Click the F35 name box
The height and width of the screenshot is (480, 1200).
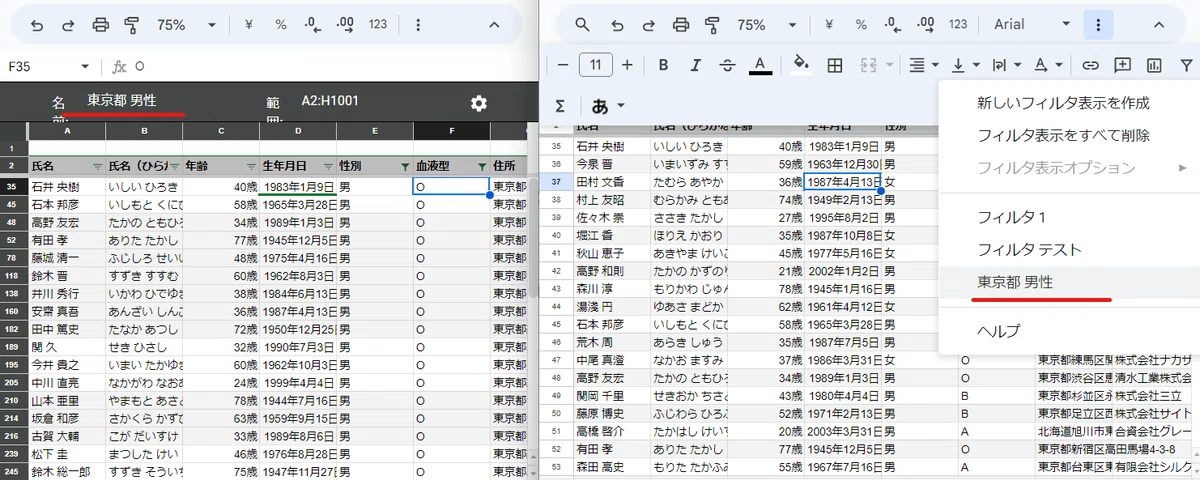40,66
